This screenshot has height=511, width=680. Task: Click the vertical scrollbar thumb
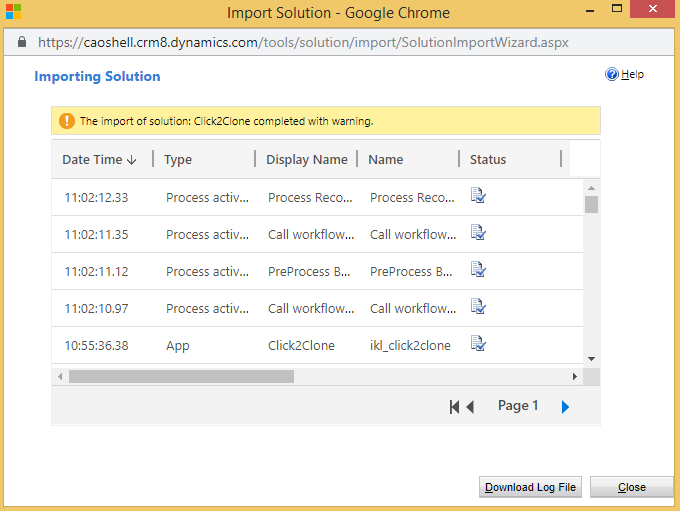click(591, 204)
